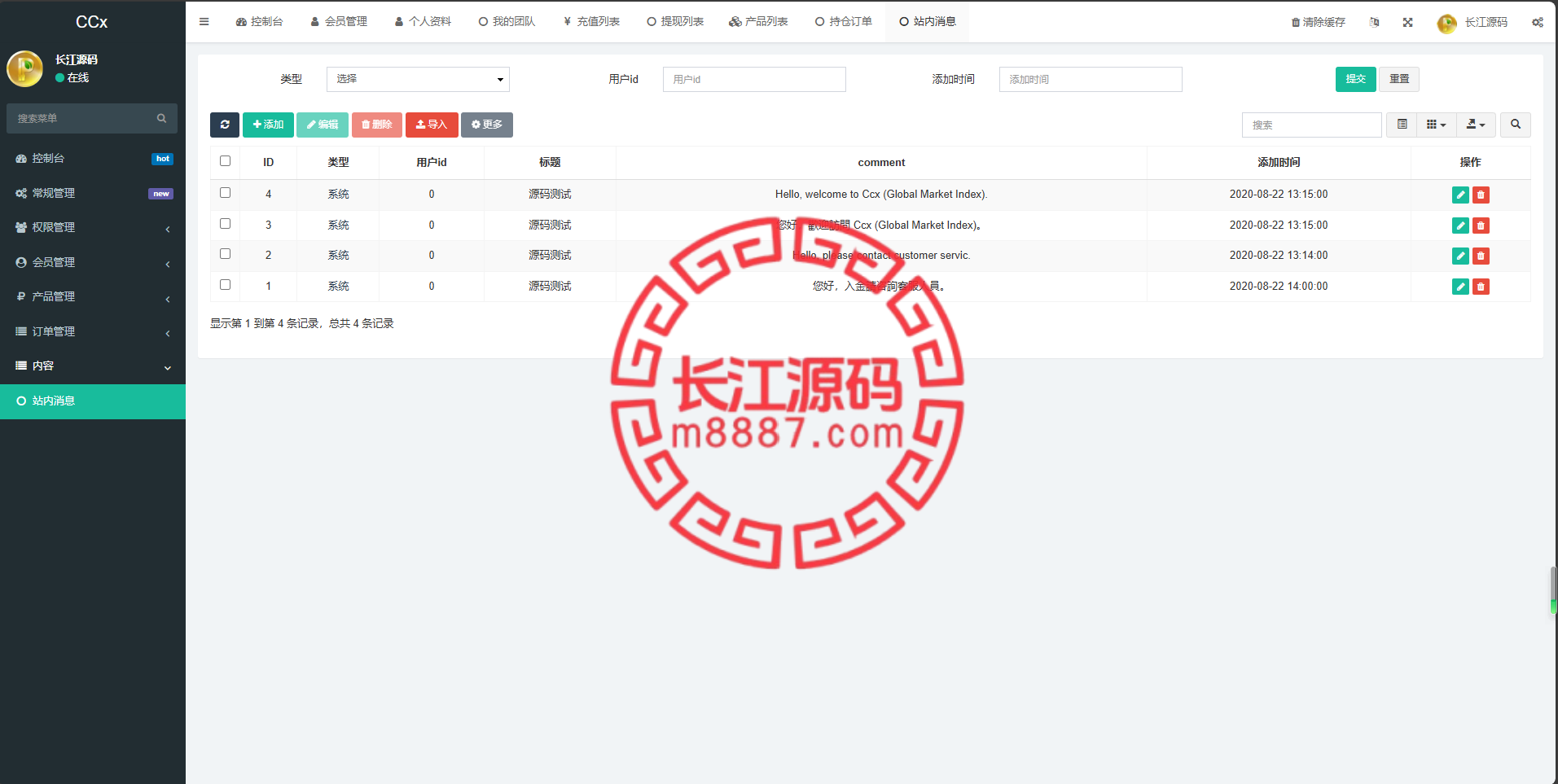Expand 权限管理 sidebar menu
The height and width of the screenshot is (784, 1558).
click(93, 228)
